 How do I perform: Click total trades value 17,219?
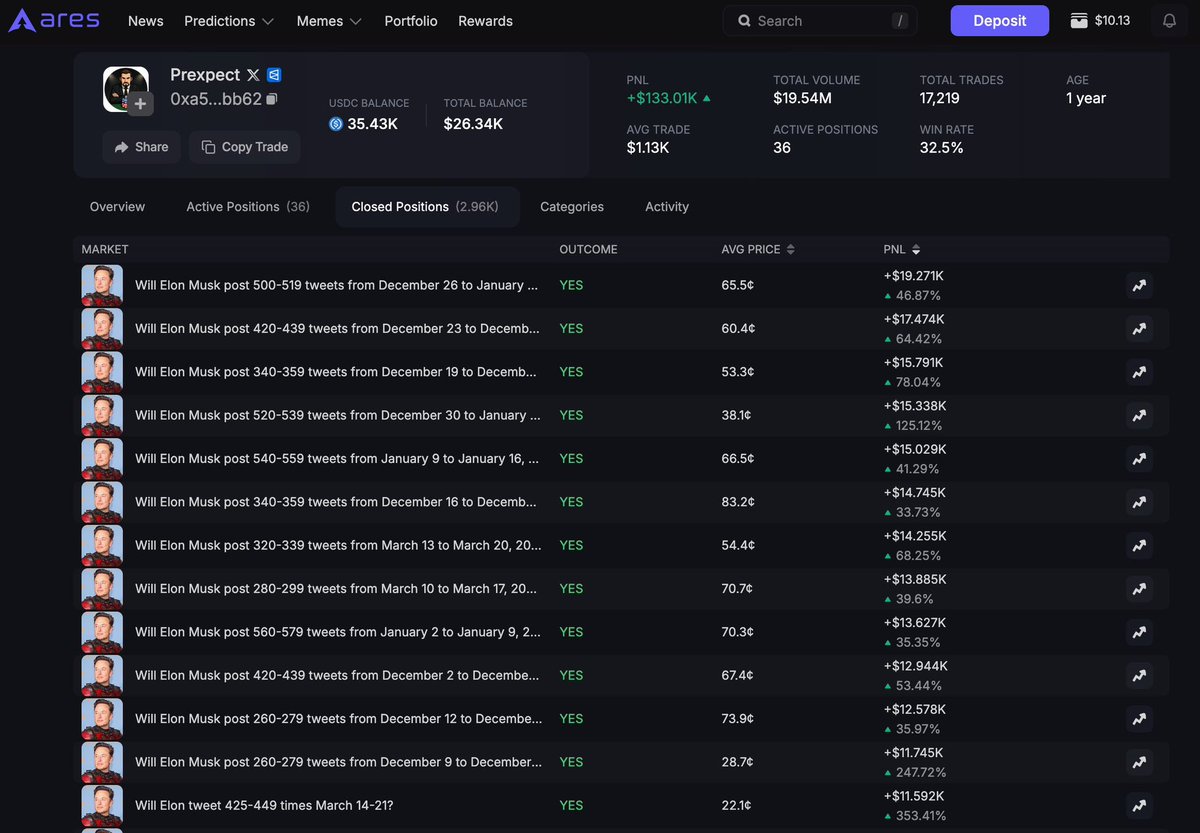coord(940,98)
